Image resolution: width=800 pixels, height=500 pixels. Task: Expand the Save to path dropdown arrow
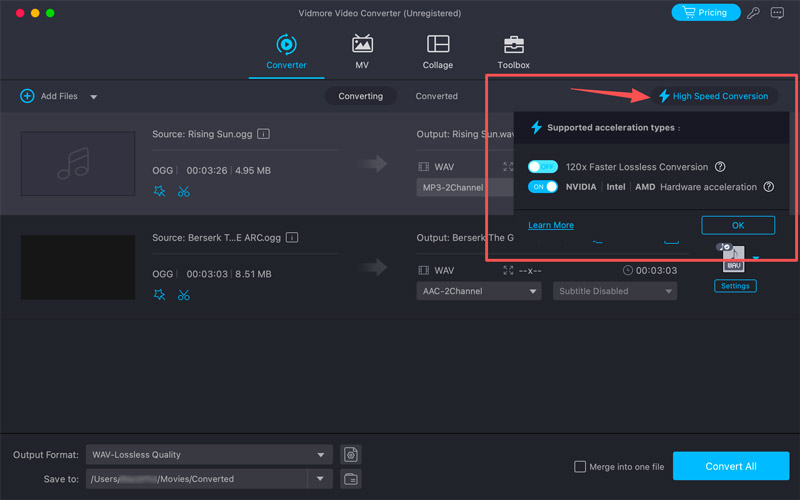coord(320,479)
